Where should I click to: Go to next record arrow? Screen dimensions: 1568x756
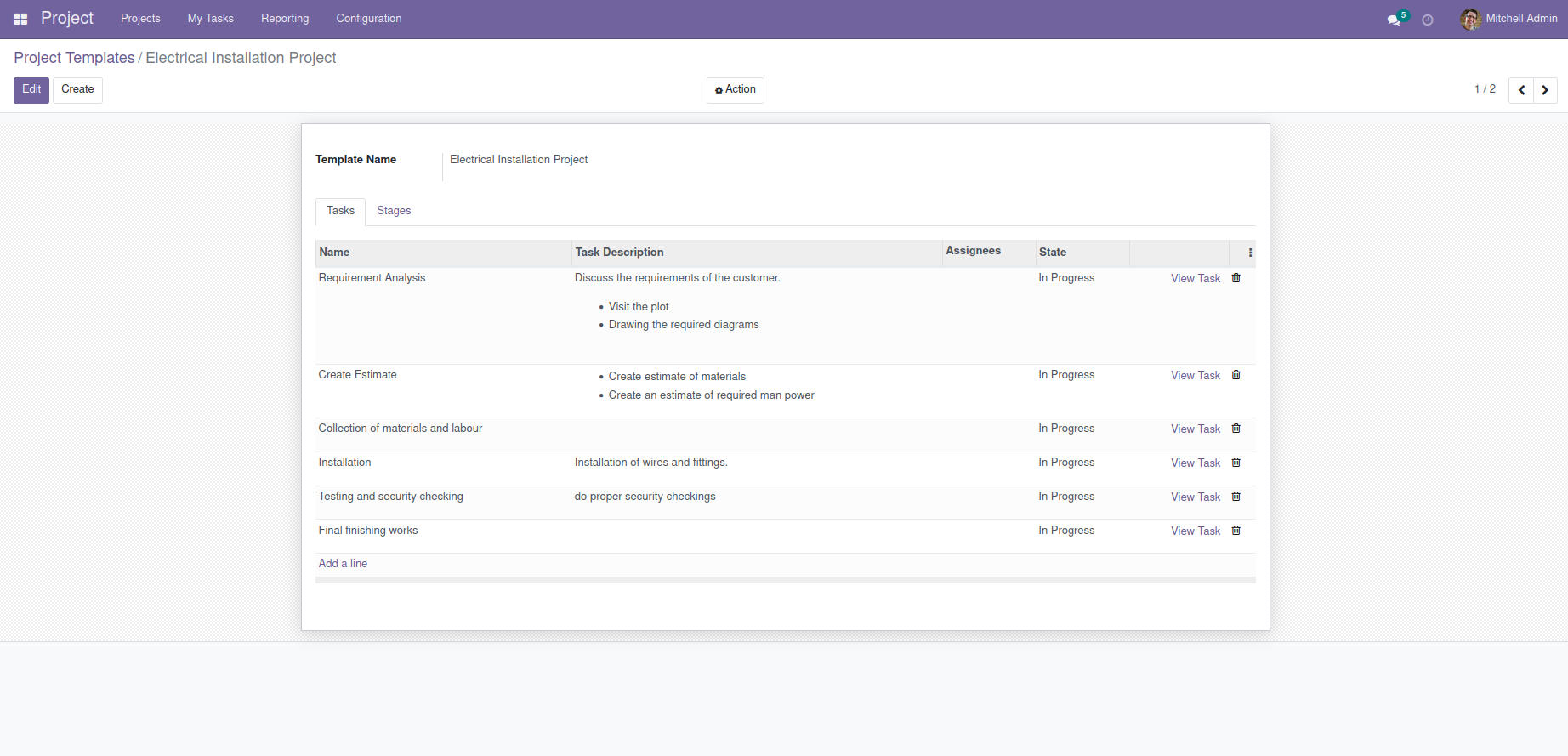[1545, 90]
